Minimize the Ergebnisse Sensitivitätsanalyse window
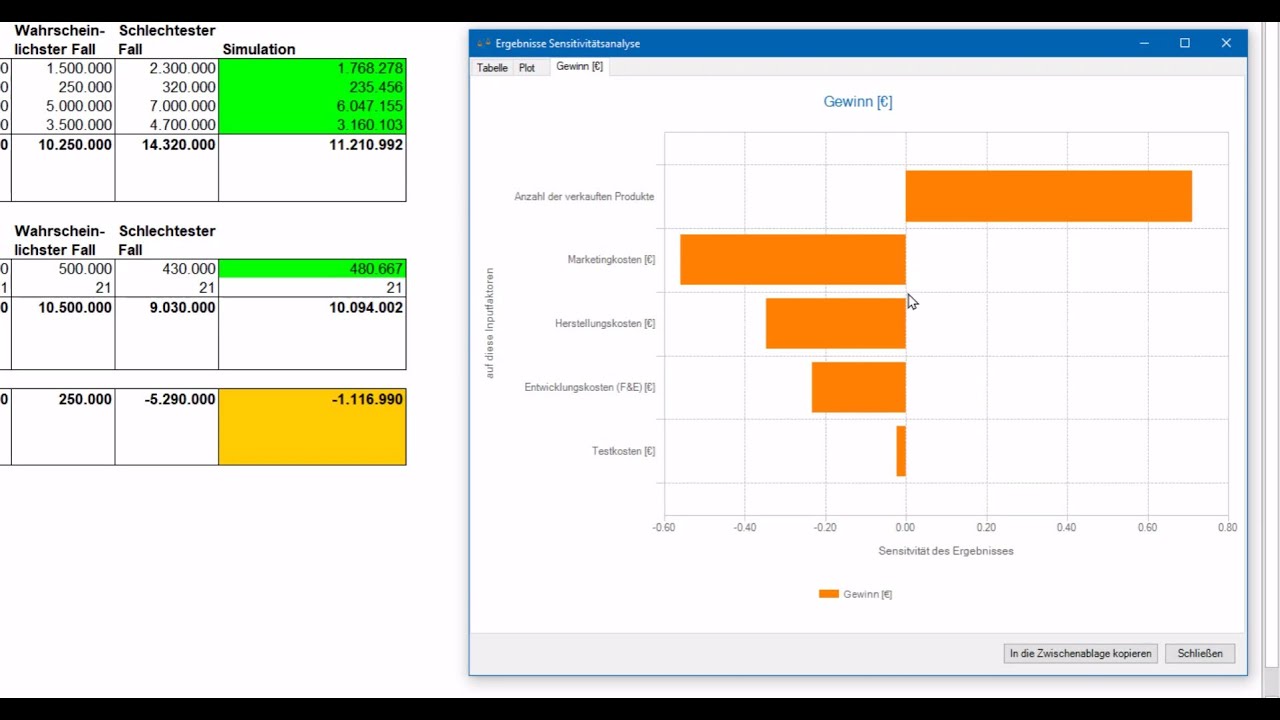Viewport: 1280px width, 720px height. [x=1144, y=43]
